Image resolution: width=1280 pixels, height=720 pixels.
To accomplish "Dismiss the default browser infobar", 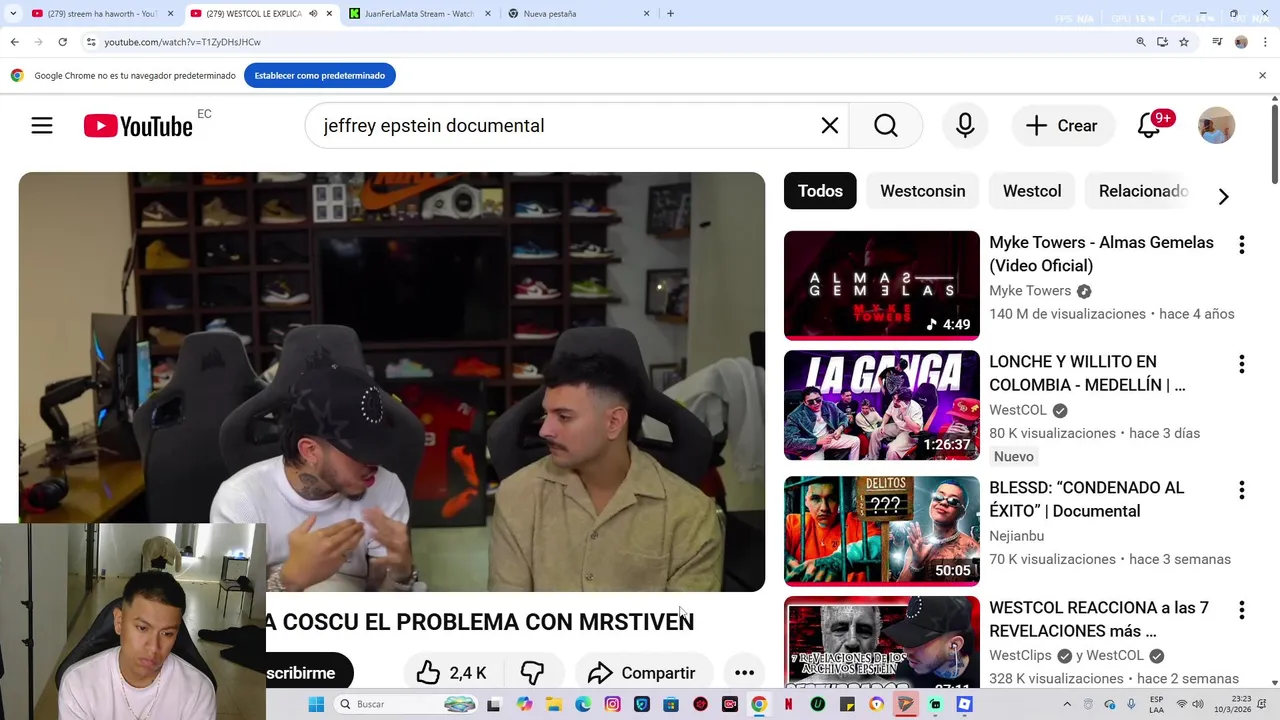I will pos(1262,75).
